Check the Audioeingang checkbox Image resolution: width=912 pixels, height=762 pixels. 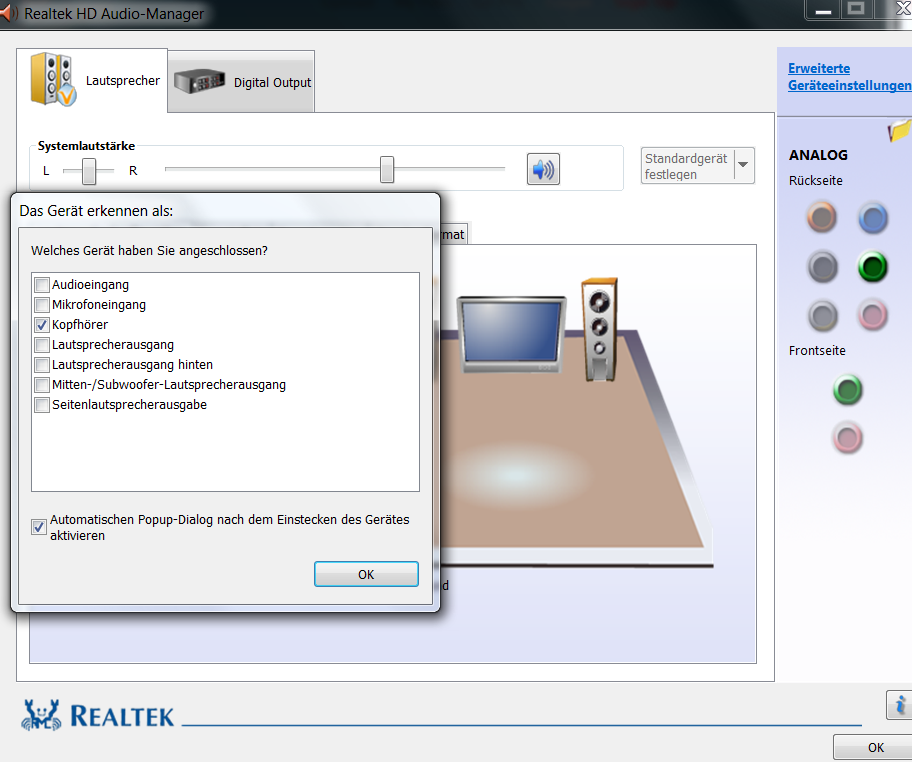(42, 285)
